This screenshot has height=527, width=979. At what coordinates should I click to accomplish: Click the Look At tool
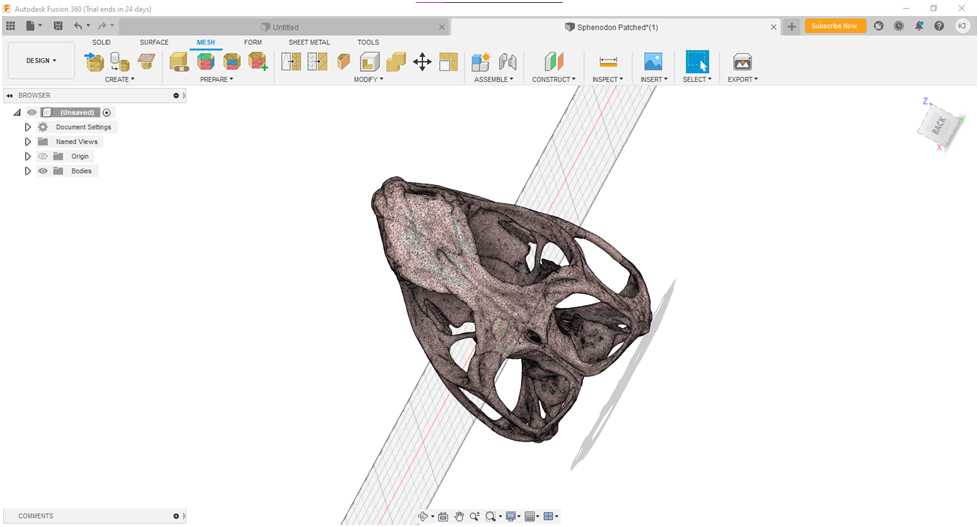point(443,516)
